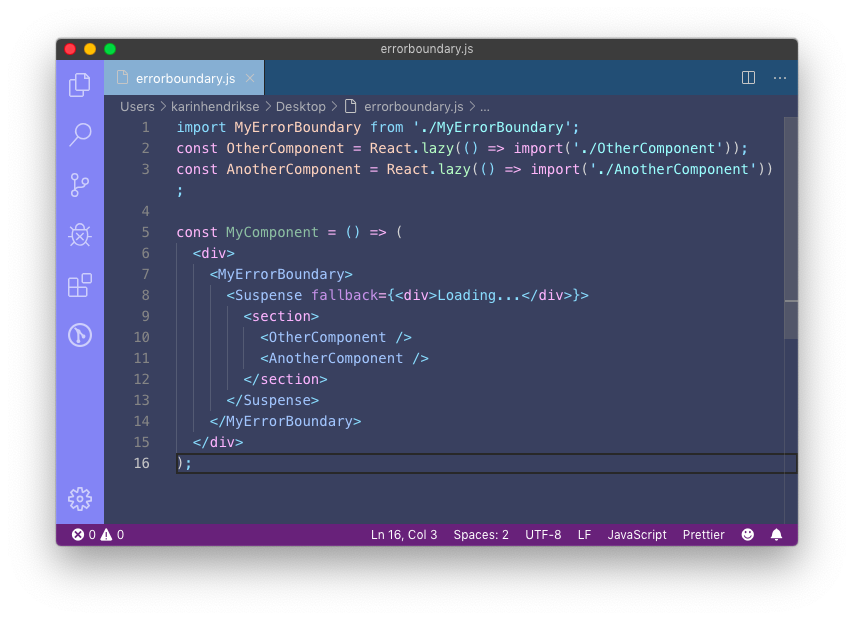
Task: Open the Search view
Action: point(79,135)
